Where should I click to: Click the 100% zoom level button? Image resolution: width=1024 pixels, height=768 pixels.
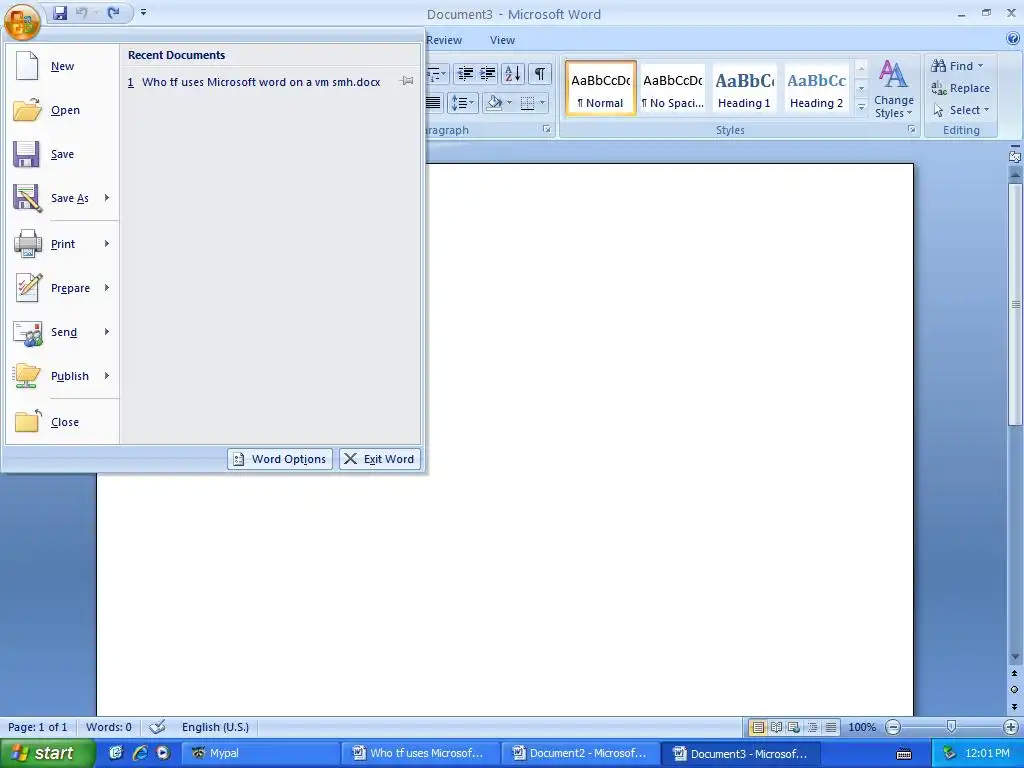(x=862, y=727)
